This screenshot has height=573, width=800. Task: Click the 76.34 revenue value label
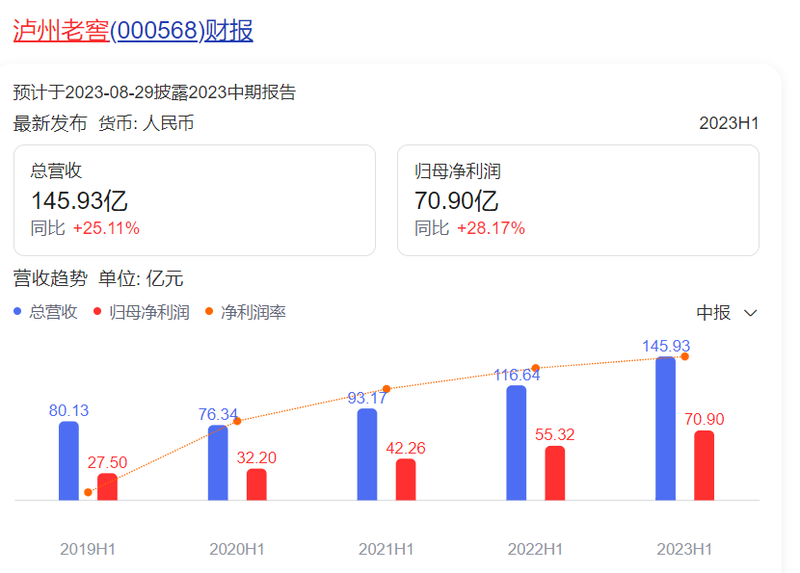[218, 414]
